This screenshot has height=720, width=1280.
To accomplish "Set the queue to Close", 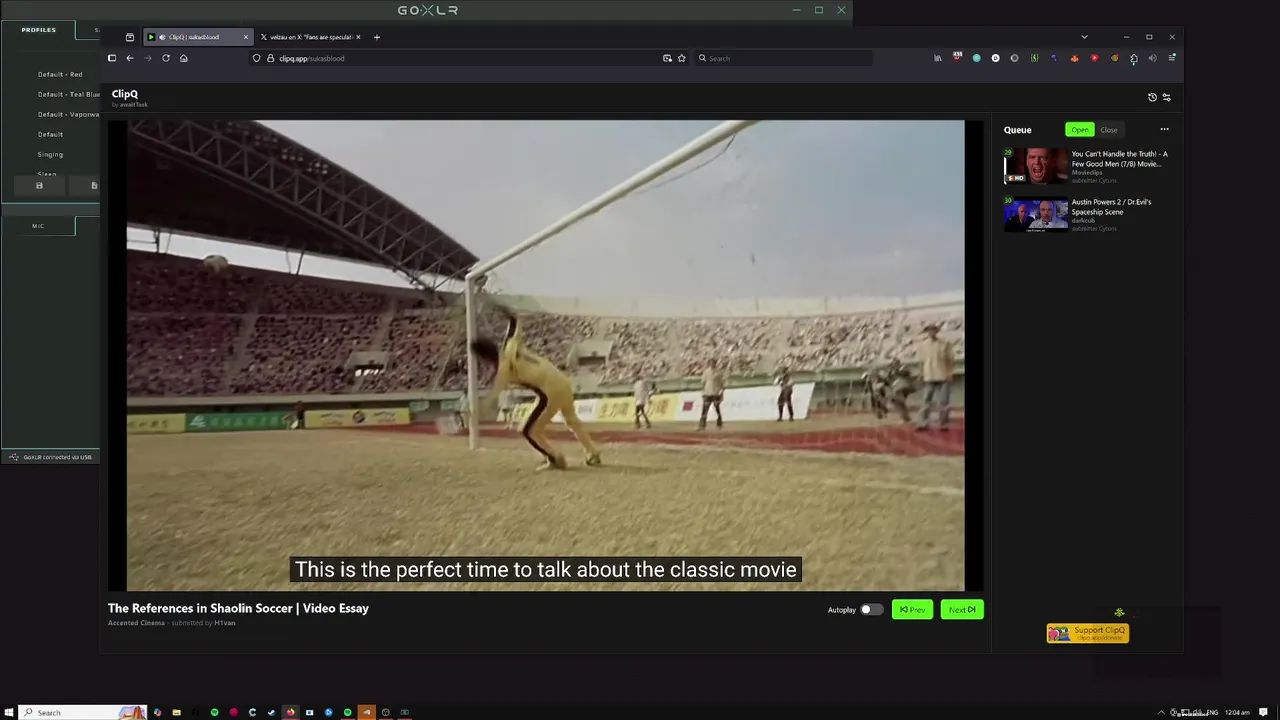I will pos(1109,130).
